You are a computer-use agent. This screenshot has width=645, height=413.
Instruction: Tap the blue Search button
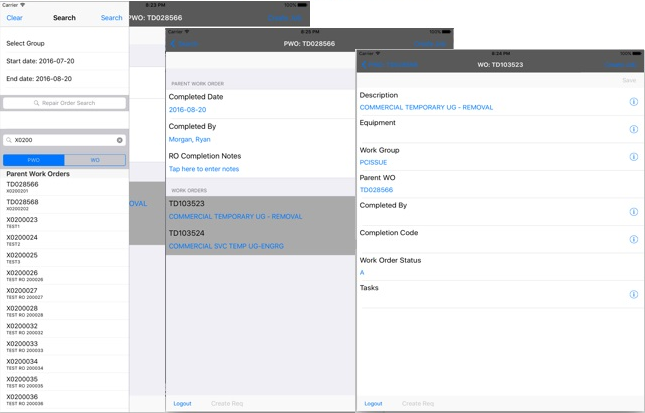pyautogui.click(x=111, y=18)
